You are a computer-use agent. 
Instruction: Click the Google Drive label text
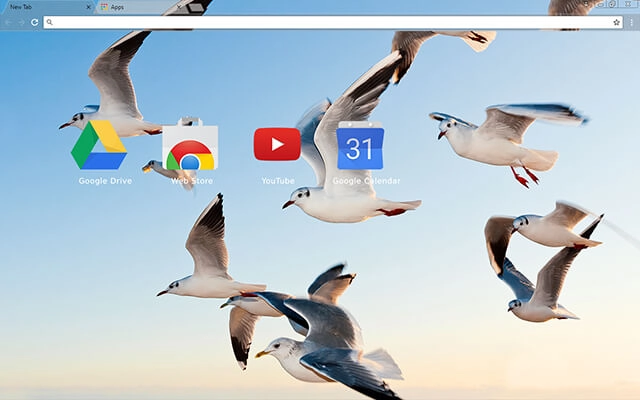tap(105, 181)
